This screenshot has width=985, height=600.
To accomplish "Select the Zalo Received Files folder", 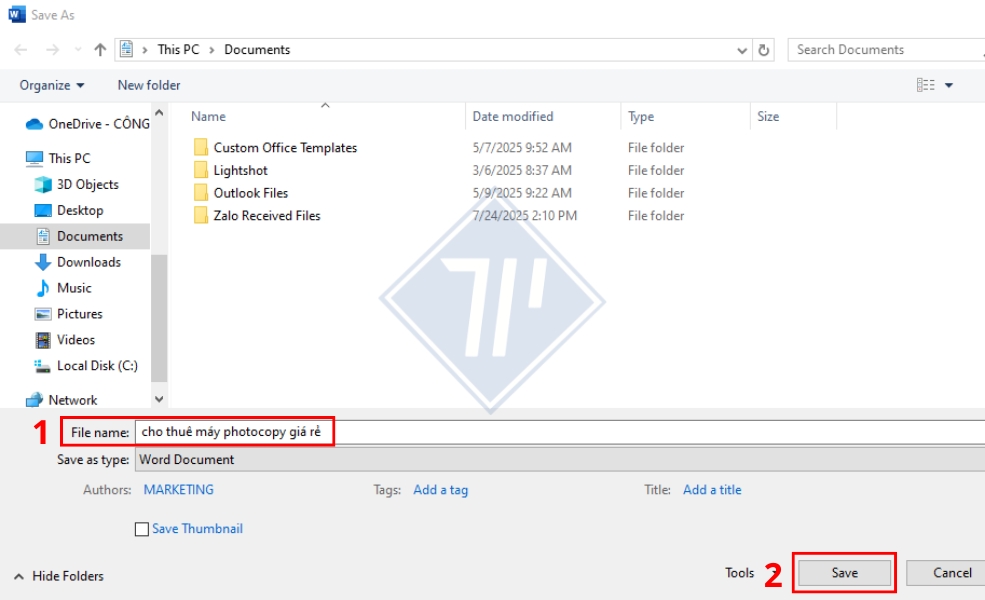I will click(x=266, y=216).
